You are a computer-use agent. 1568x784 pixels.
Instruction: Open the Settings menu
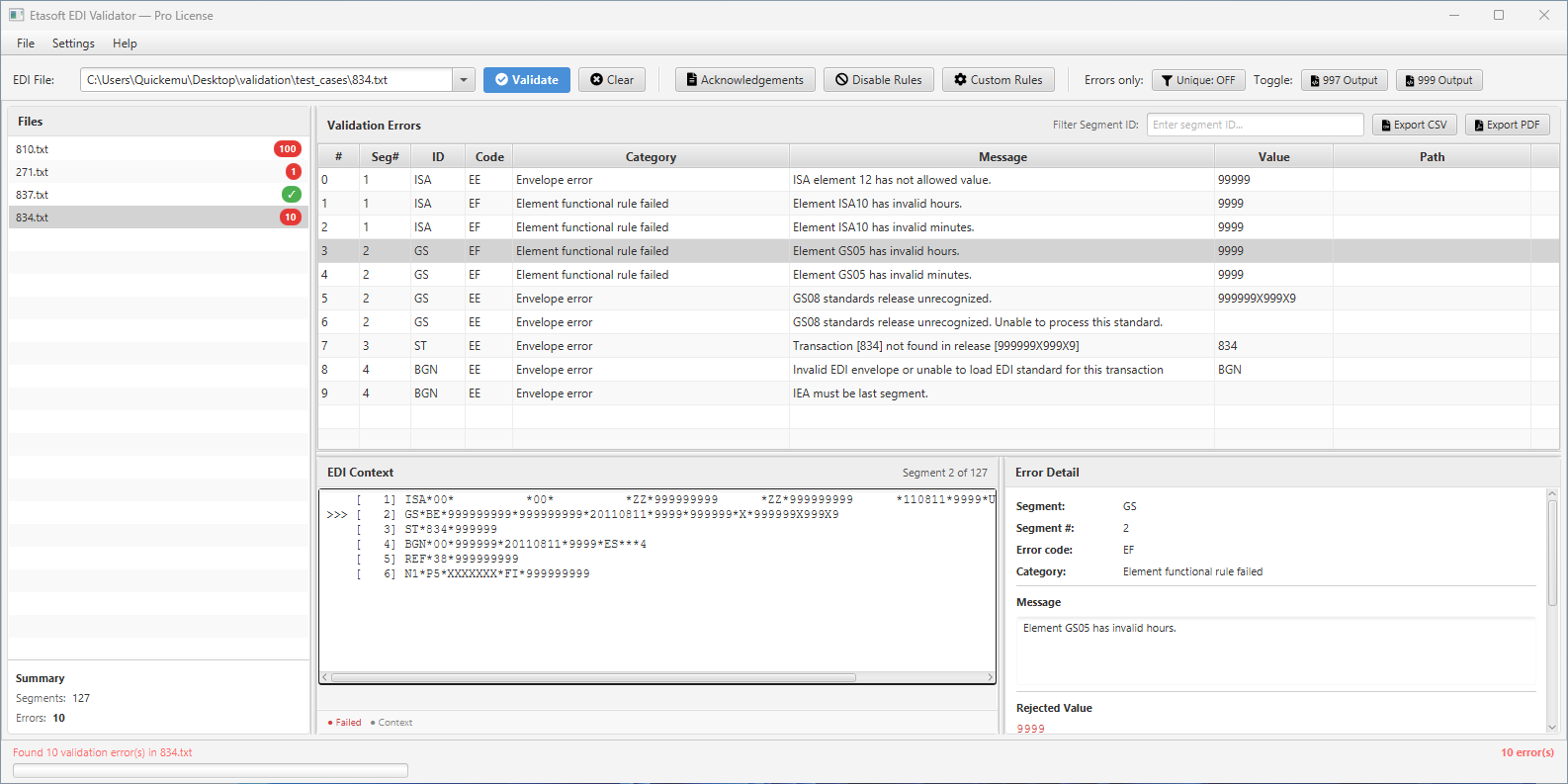click(x=73, y=44)
